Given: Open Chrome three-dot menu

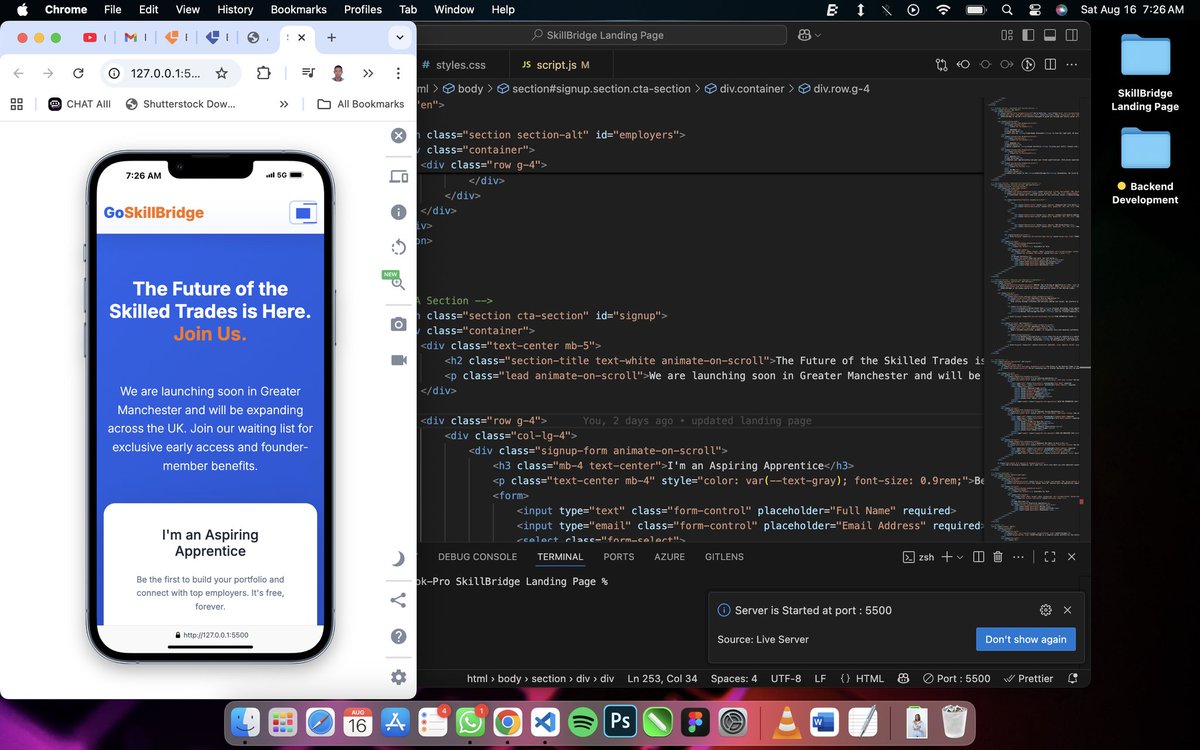Looking at the screenshot, I should [398, 73].
